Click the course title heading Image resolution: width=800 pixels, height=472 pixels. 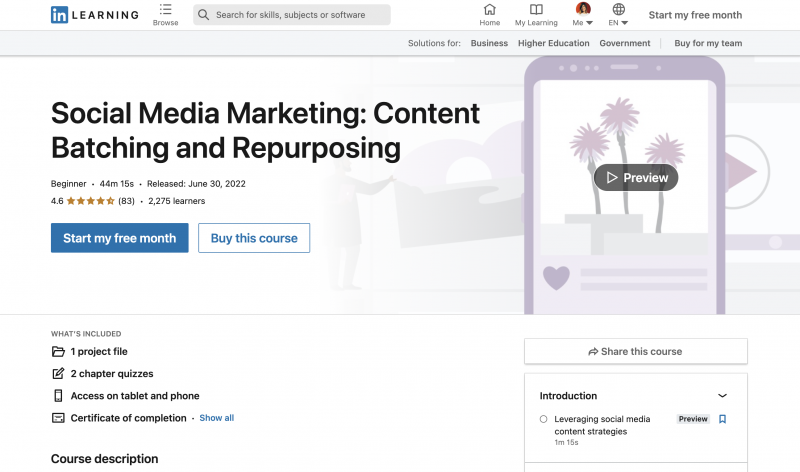click(265, 130)
